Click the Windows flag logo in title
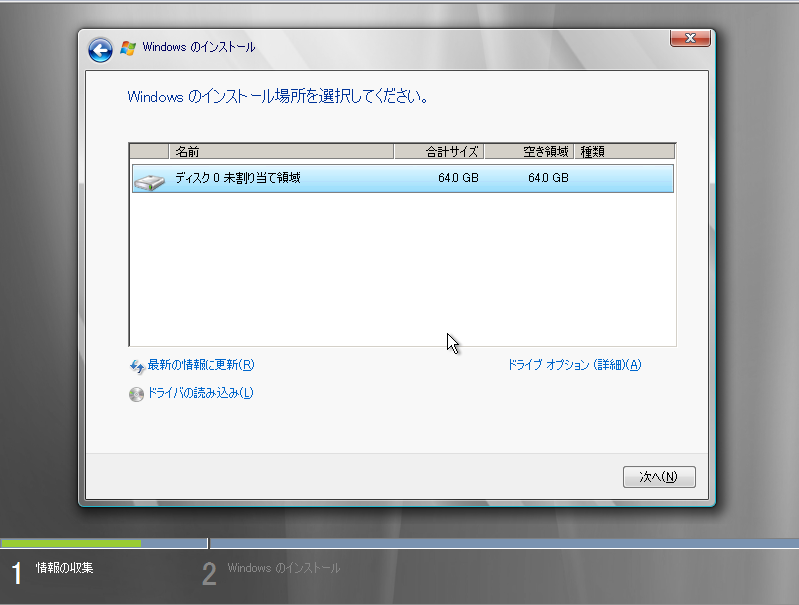This screenshot has height=605, width=799. click(x=128, y=48)
